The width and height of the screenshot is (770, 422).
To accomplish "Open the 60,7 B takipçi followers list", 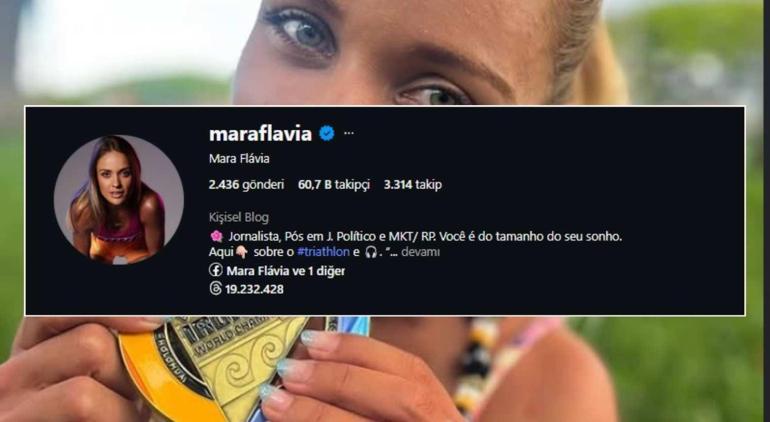I will (x=334, y=185).
